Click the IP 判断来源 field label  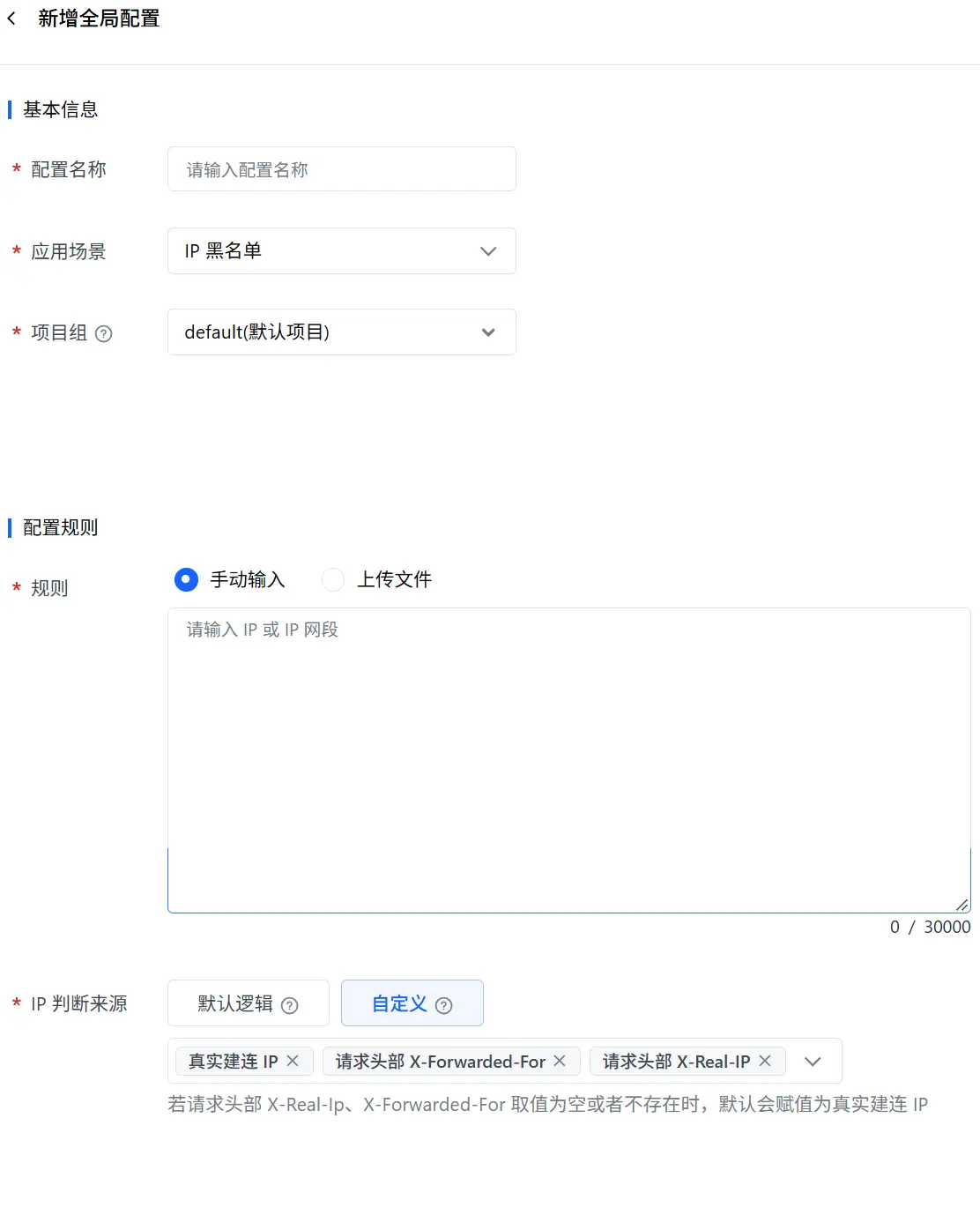pyautogui.click(x=79, y=1003)
